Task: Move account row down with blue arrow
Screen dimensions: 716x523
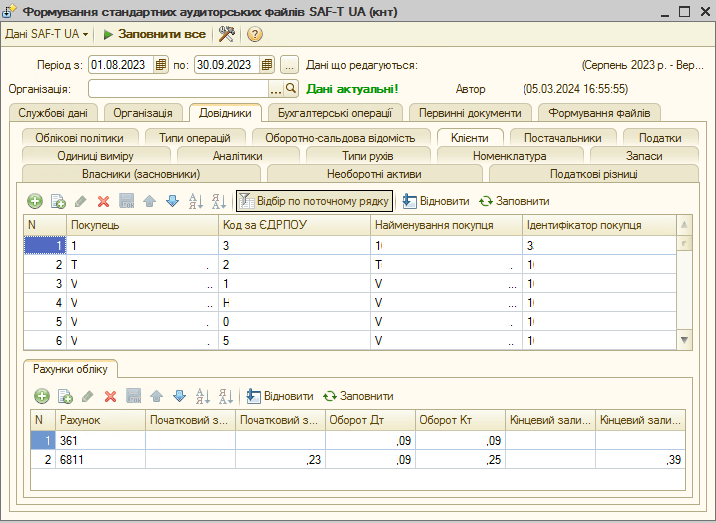Action: pos(179,396)
